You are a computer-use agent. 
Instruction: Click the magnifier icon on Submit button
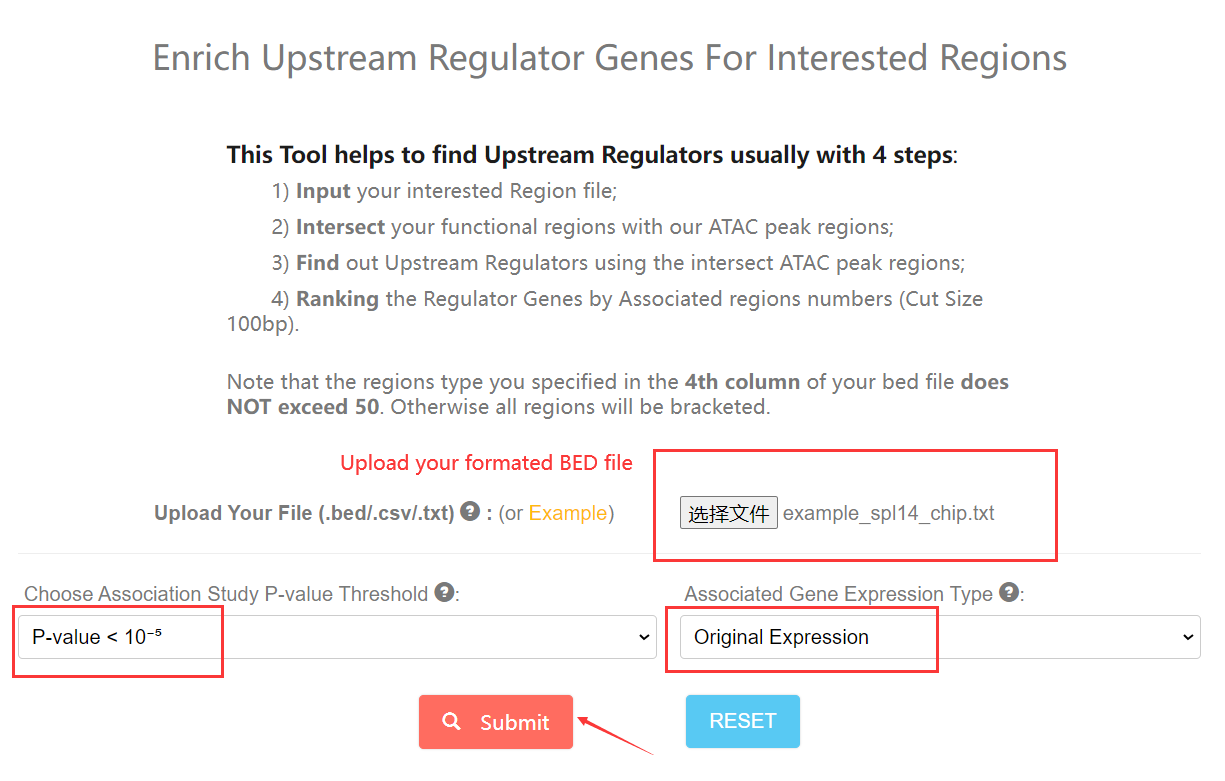(x=452, y=721)
